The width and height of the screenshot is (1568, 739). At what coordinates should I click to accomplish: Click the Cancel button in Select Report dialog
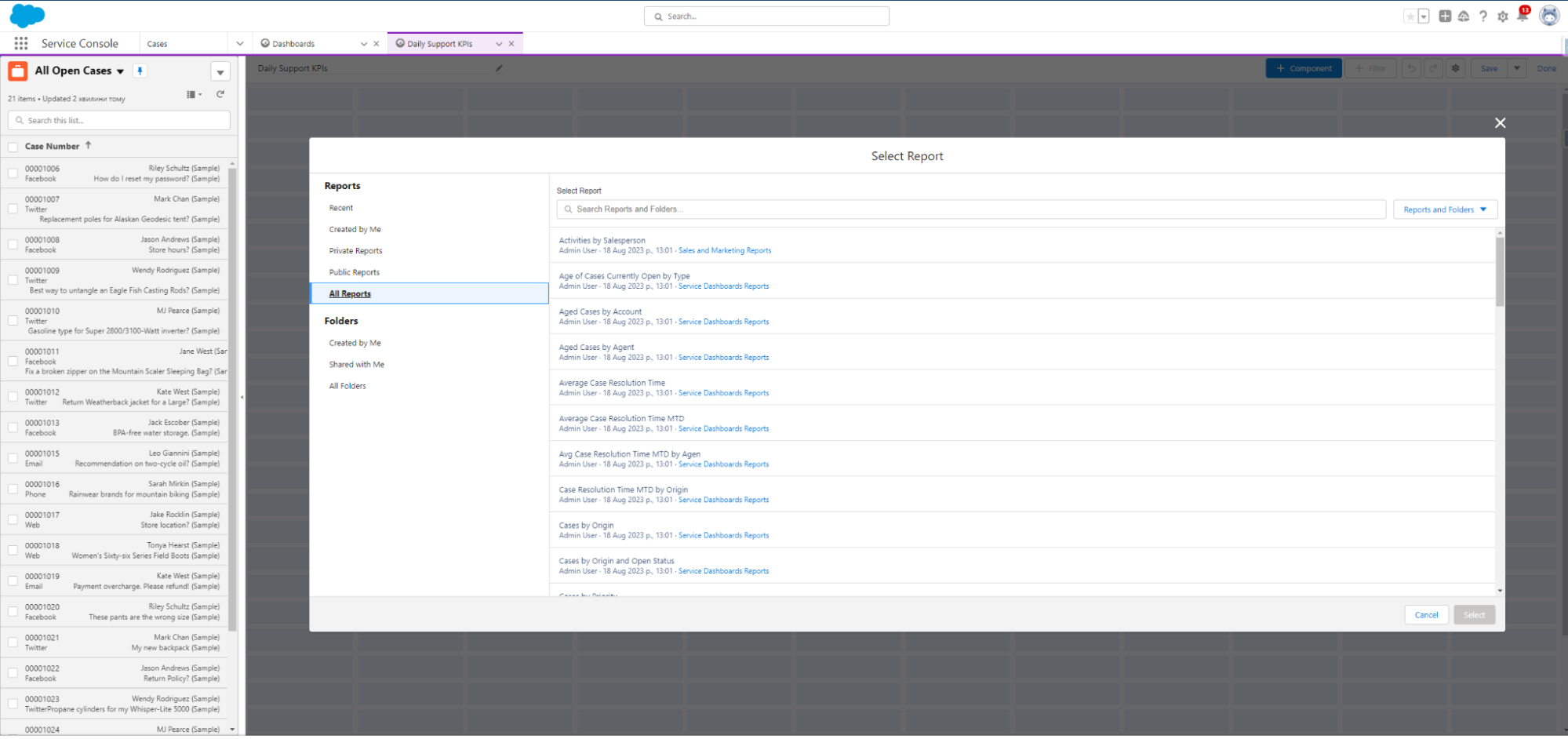tap(1426, 614)
